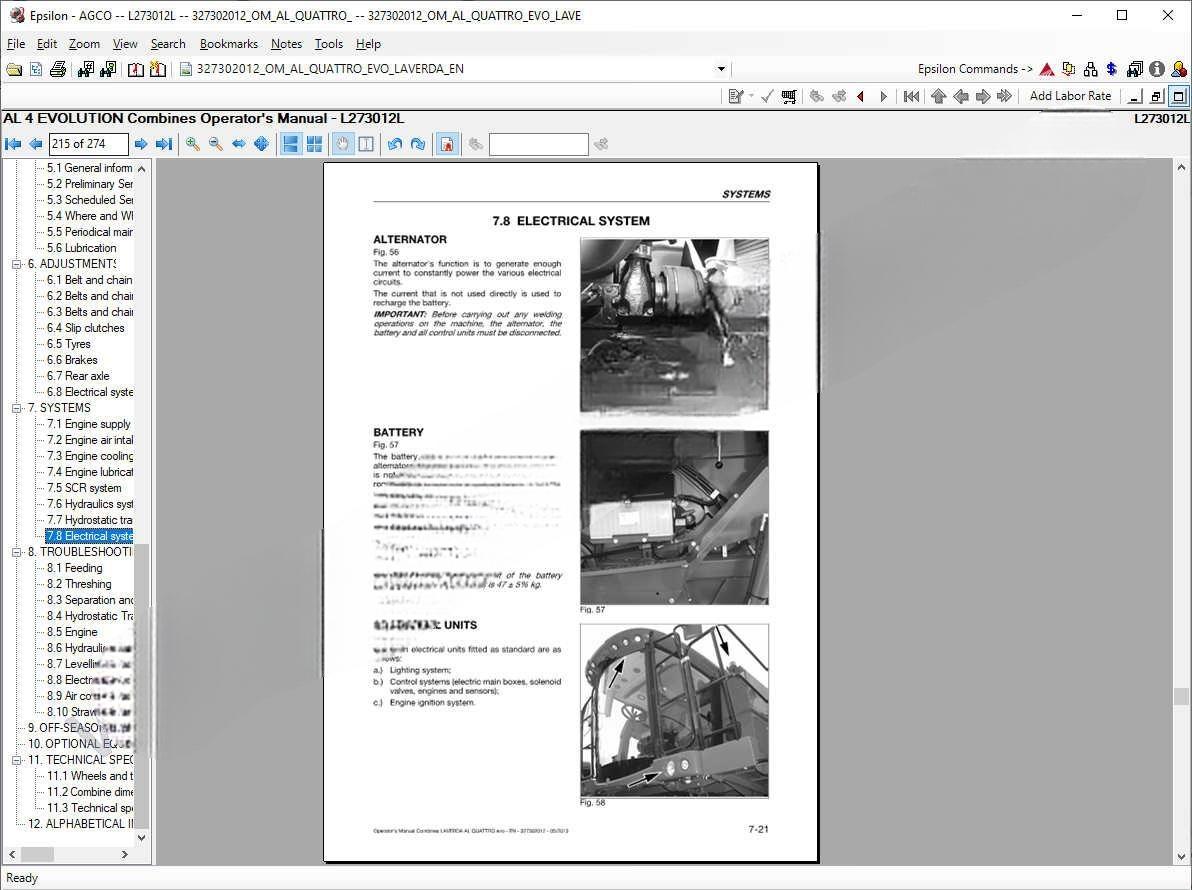Switch to the thumbnail grid view
This screenshot has width=1192, height=890.
(314, 144)
